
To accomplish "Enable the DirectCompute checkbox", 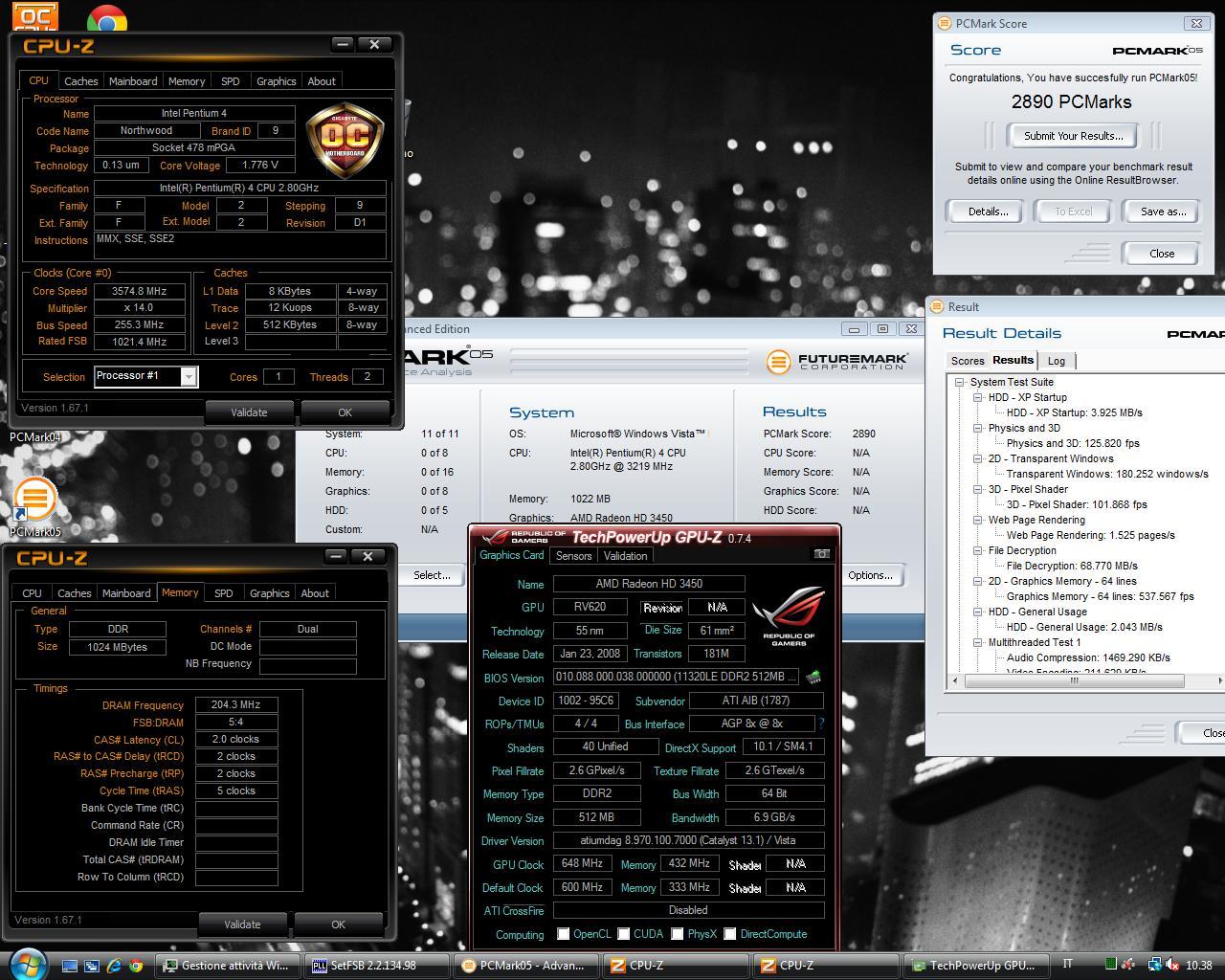I will pyautogui.click(x=729, y=934).
